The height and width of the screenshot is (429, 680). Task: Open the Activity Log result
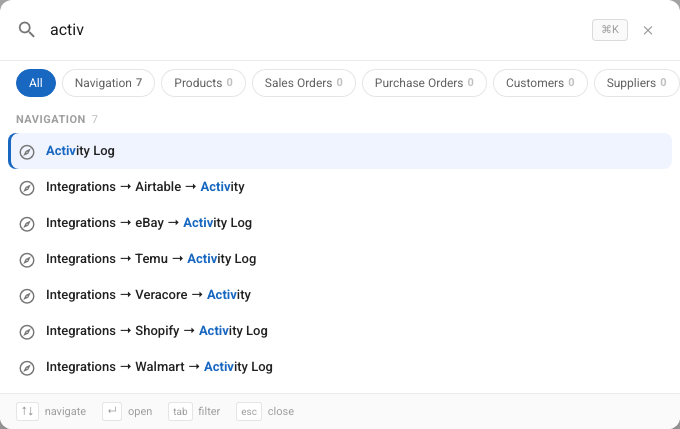point(340,151)
